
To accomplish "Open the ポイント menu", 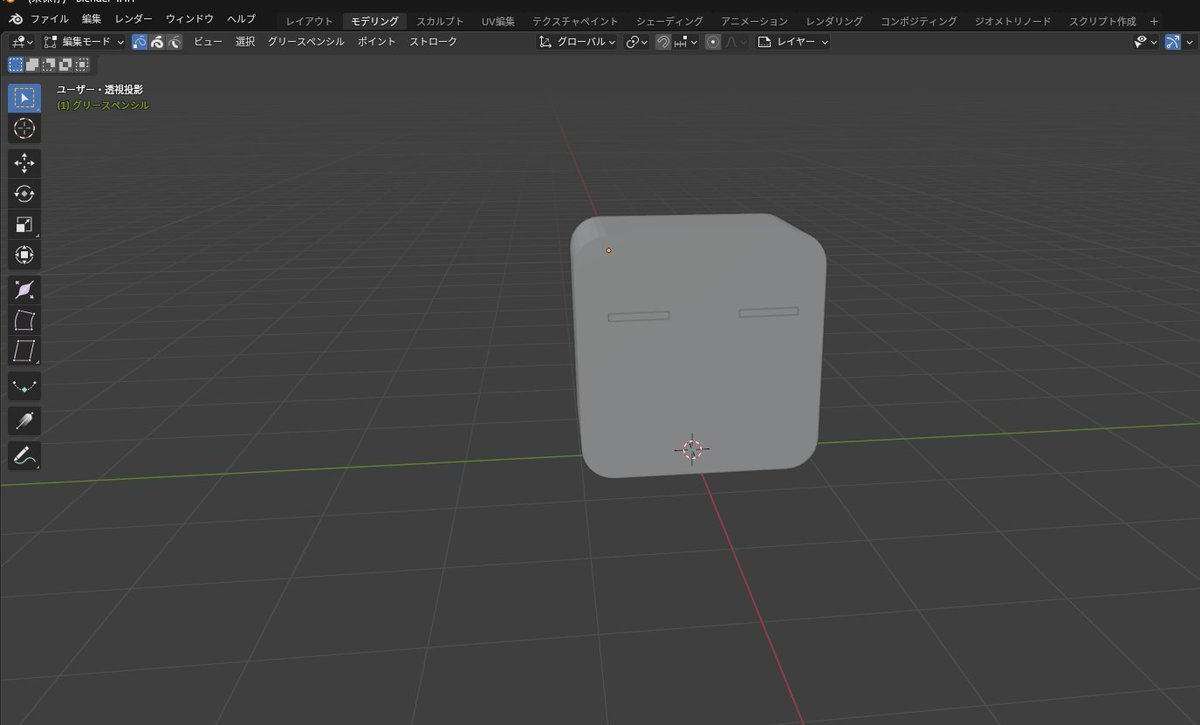I will tap(377, 42).
